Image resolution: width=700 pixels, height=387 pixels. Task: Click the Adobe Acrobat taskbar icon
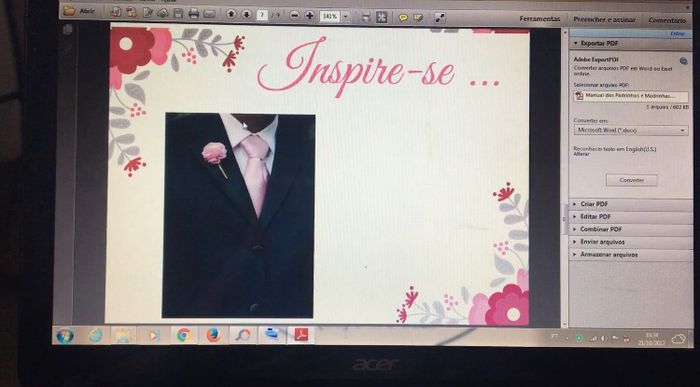[301, 334]
